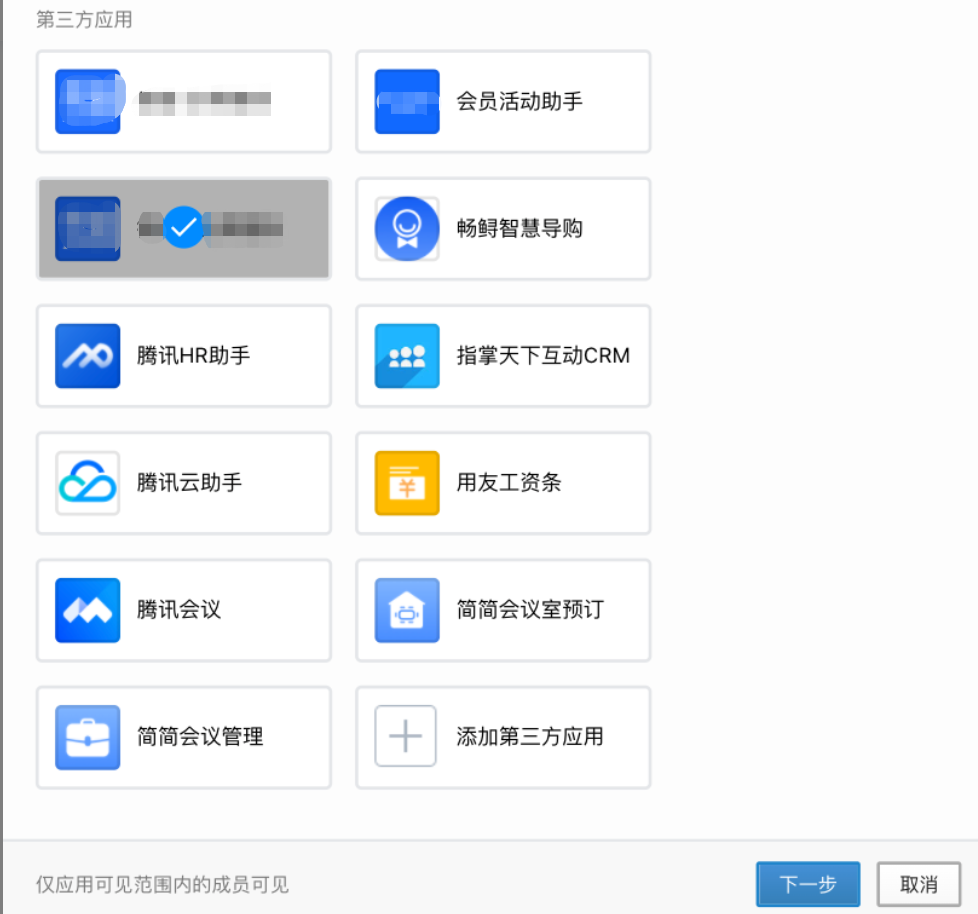Uncheck the blue checkmark on selected app
978x914 pixels.
[183, 228]
